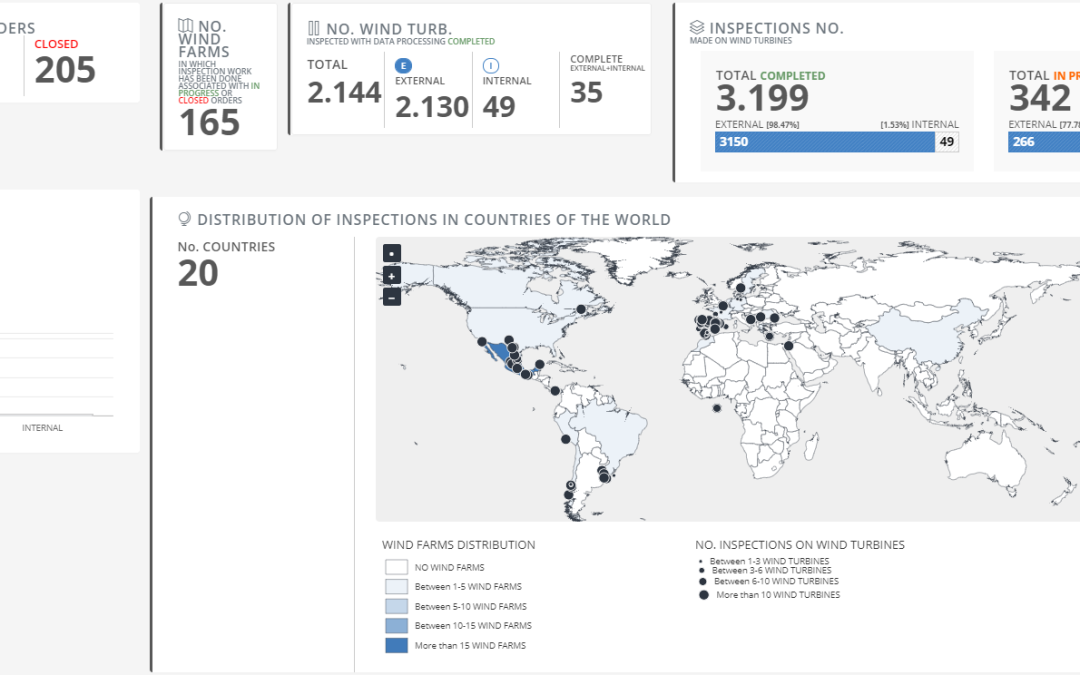Zoom in on the world map
This screenshot has width=1080, height=675.
(x=392, y=276)
